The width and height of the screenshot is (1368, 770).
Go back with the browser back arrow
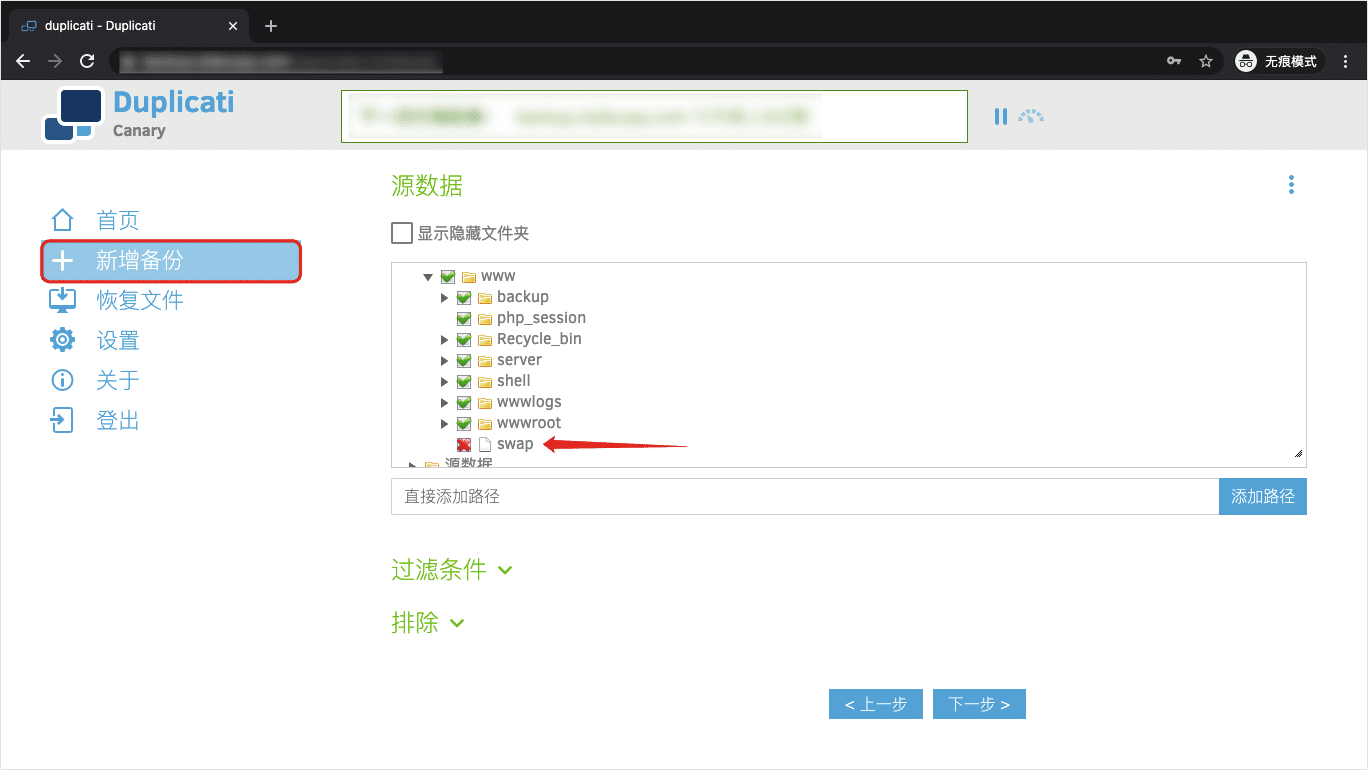(x=23, y=61)
